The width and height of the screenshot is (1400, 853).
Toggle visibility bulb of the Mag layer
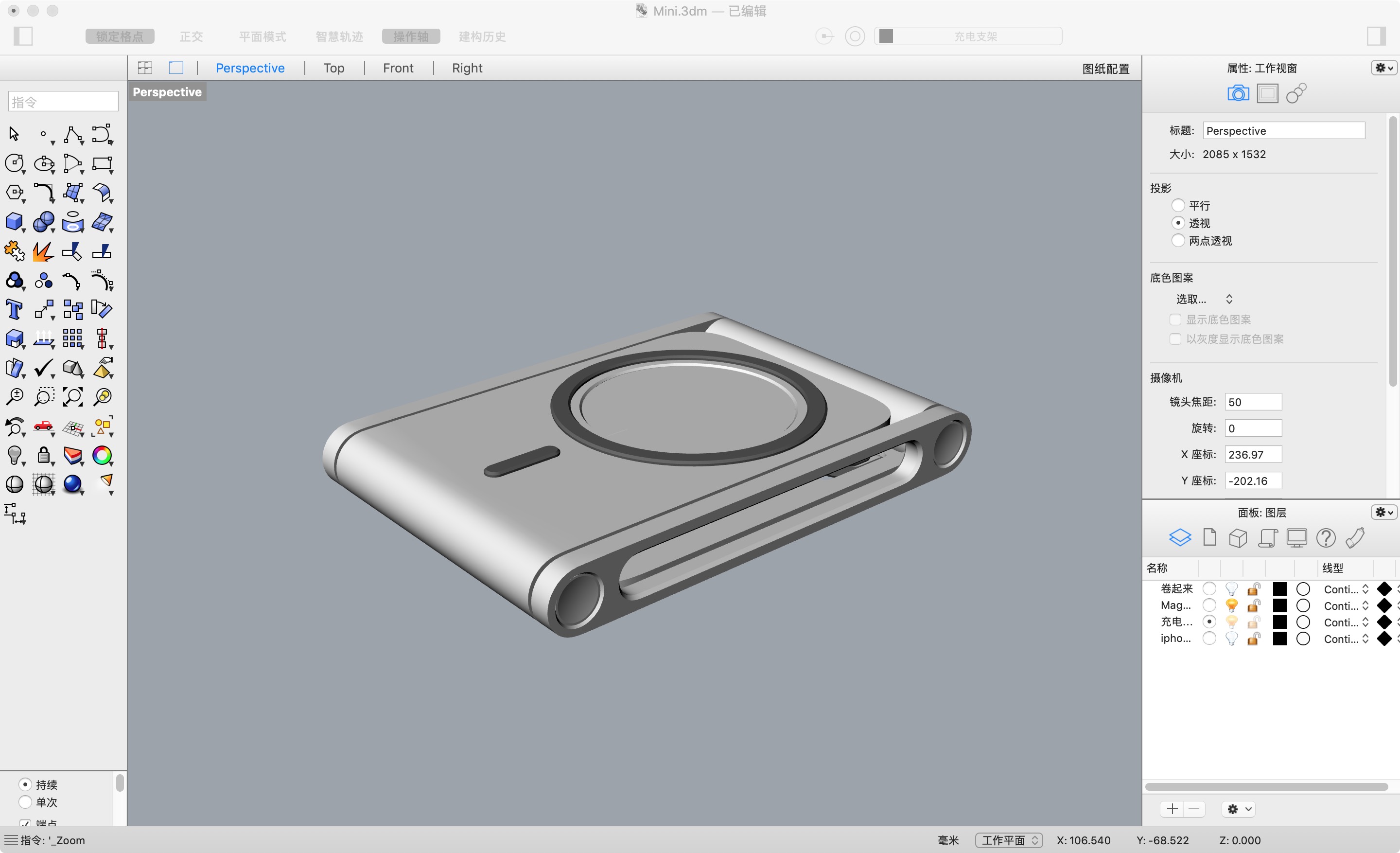(1231, 605)
